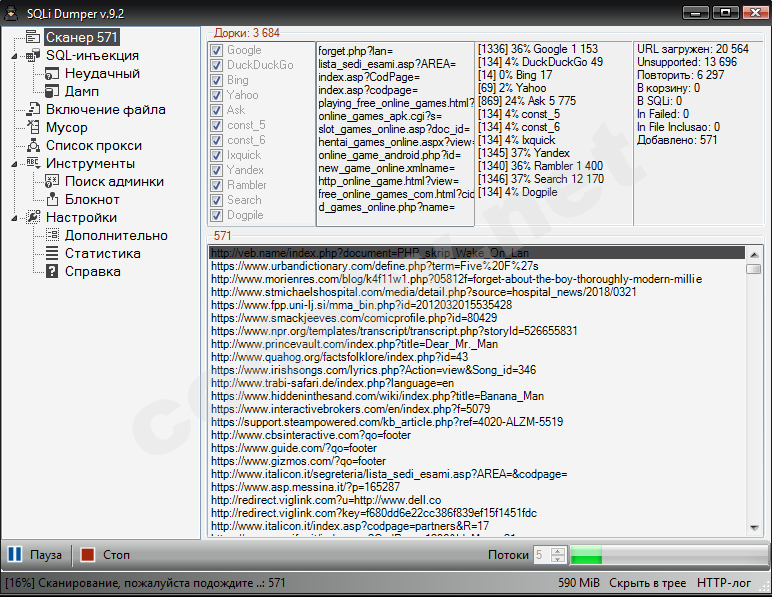Click the URL list scroll-up arrow
772x597 pixels.
pos(754,254)
